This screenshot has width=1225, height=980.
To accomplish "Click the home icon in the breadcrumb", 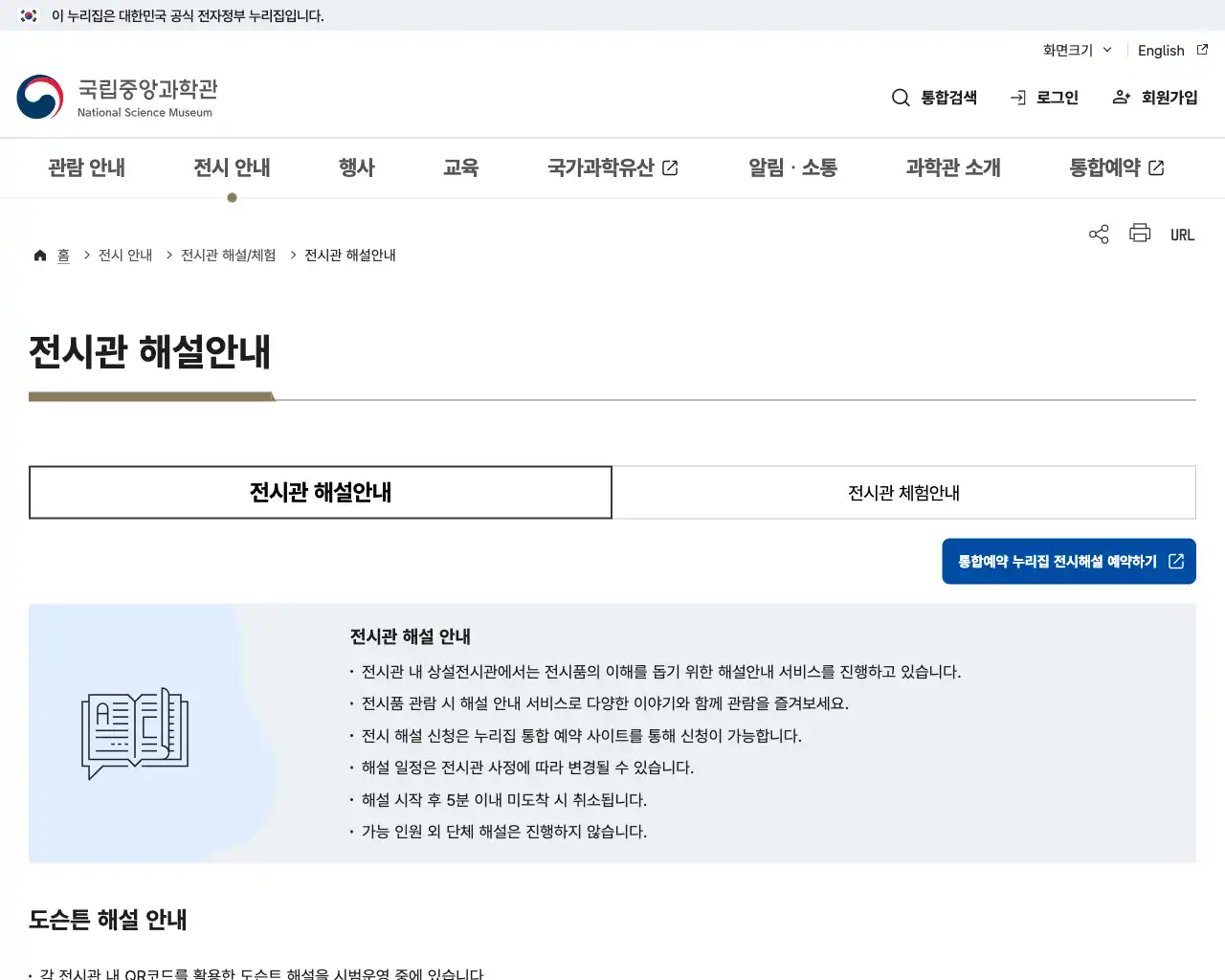I will click(40, 254).
